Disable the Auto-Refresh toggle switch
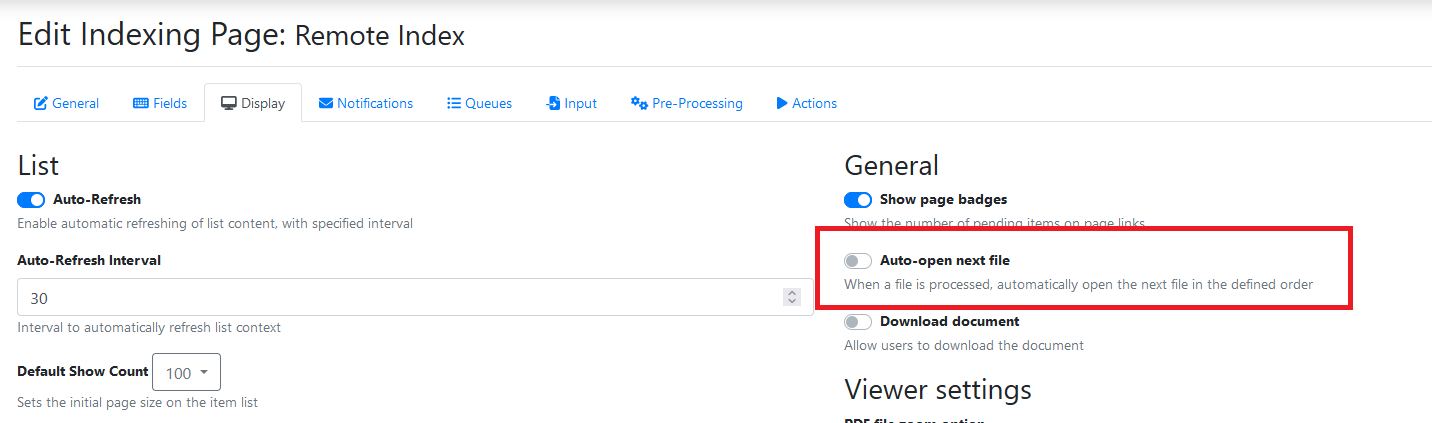The height and width of the screenshot is (423, 1432). [31, 200]
